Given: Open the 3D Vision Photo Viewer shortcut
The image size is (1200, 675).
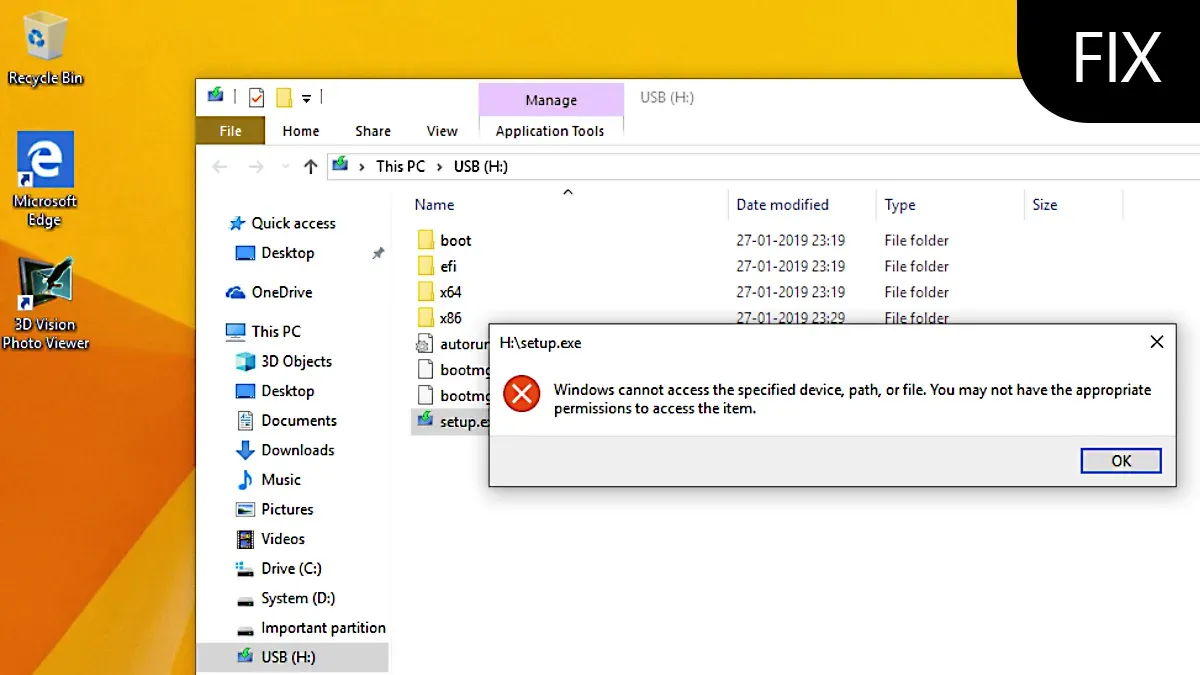Looking at the screenshot, I should pyautogui.click(x=45, y=303).
